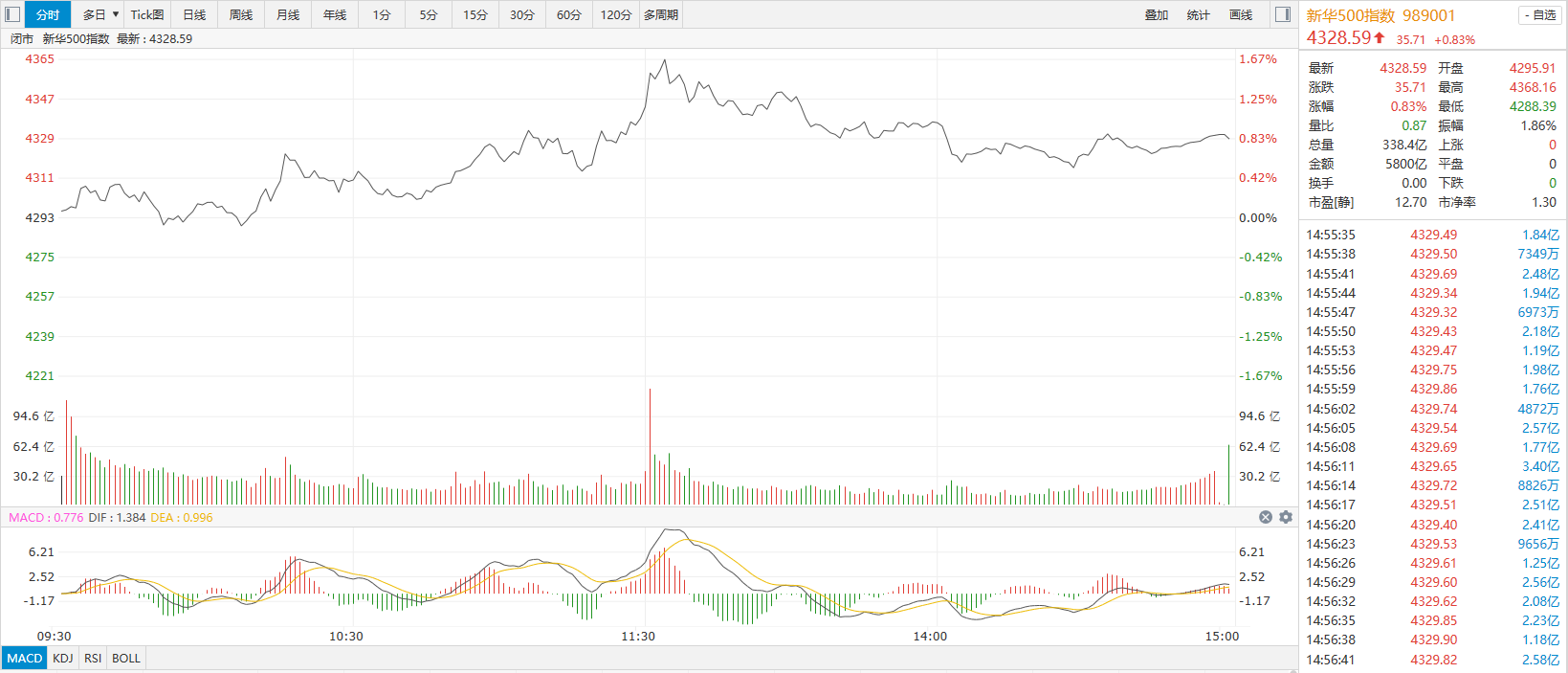Click the 叠加 overlay button
Screen dimensions: 1568x673
1157,14
